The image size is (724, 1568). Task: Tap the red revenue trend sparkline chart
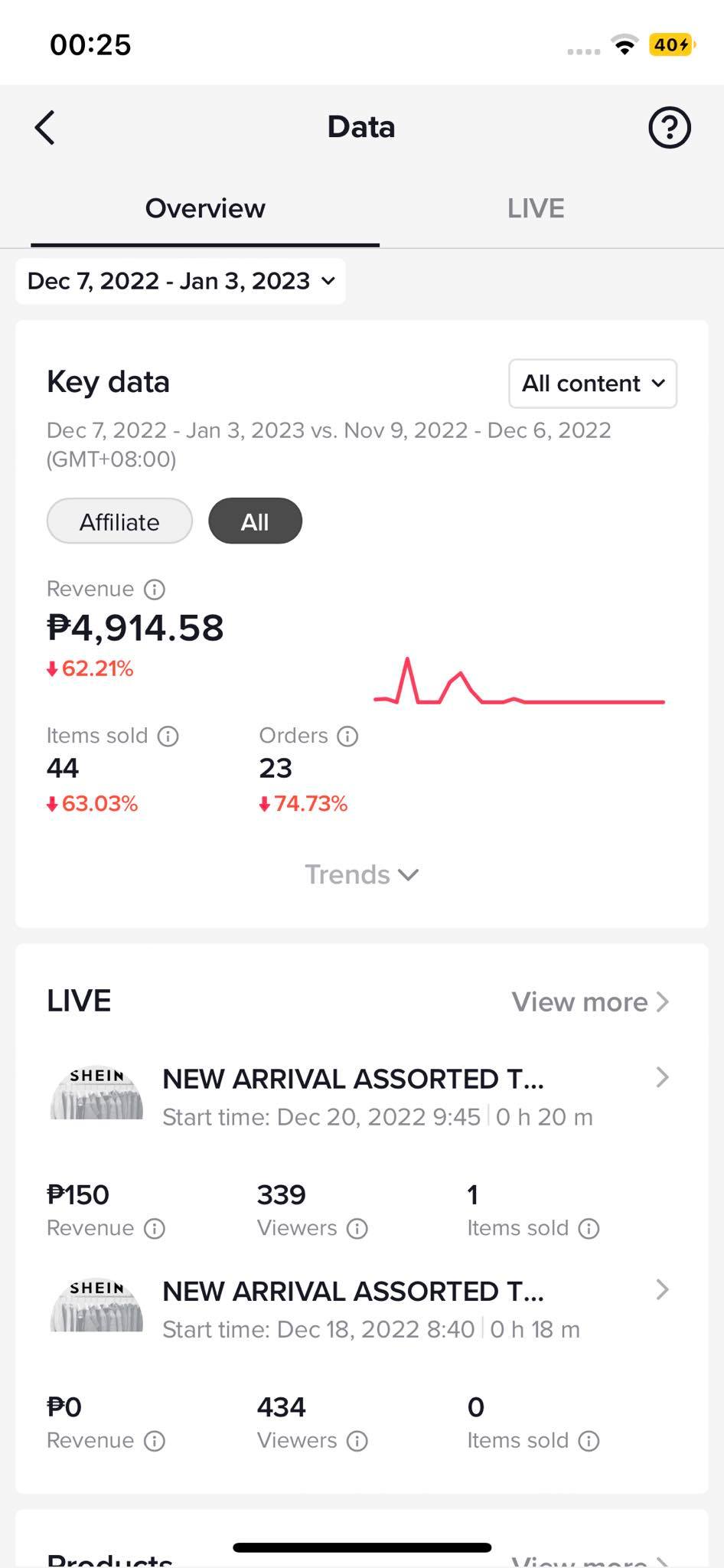(519, 681)
